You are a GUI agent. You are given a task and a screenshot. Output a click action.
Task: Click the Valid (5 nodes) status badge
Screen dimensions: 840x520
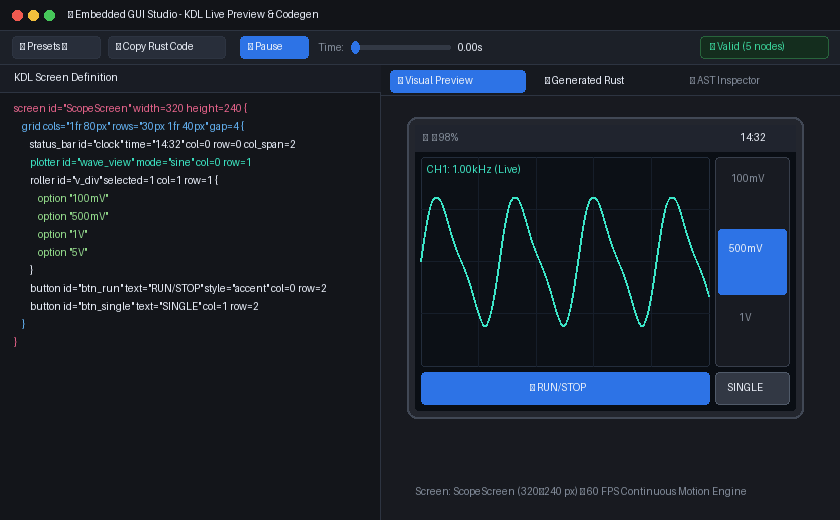click(764, 47)
